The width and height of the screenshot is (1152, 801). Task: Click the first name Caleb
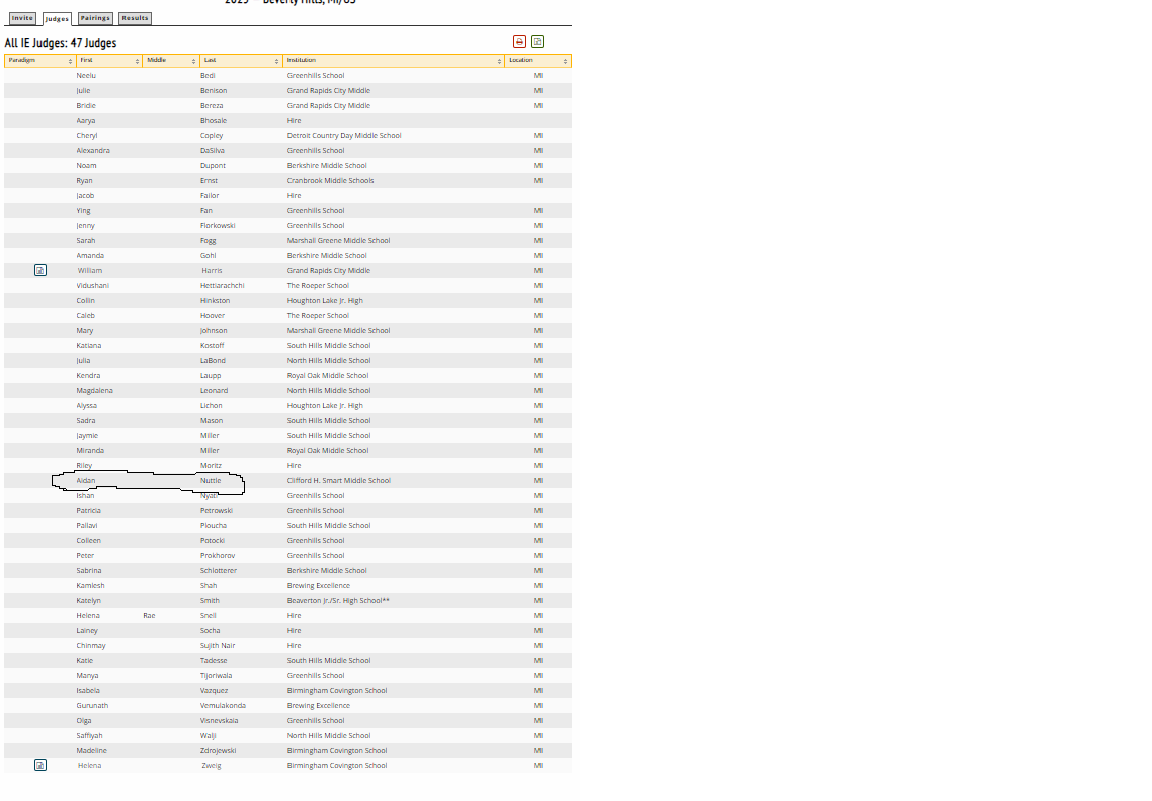[85, 316]
